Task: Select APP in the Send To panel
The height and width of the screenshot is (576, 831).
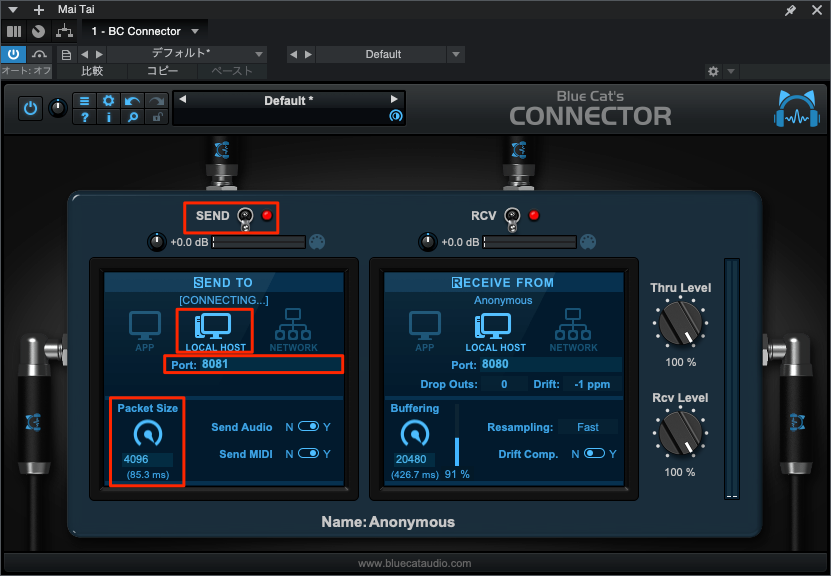Action: tap(145, 331)
